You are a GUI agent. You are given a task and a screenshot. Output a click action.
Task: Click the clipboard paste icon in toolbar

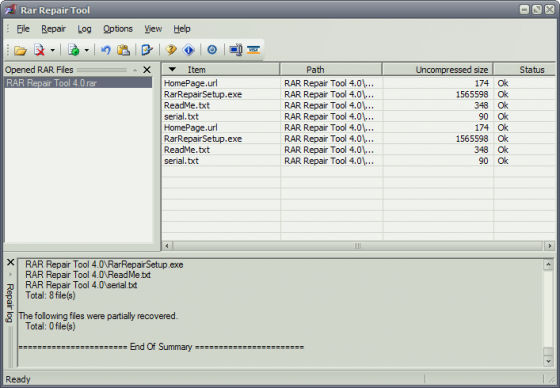click(x=123, y=50)
